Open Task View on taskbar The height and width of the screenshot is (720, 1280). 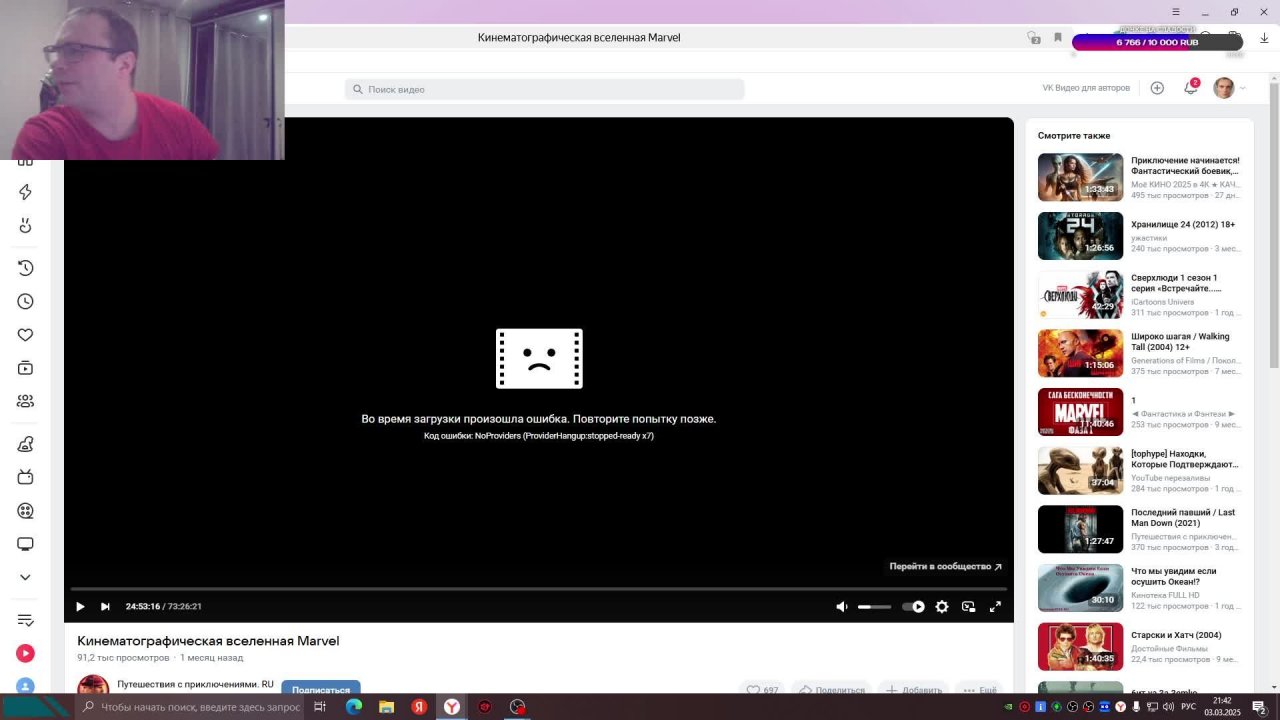tap(320, 707)
